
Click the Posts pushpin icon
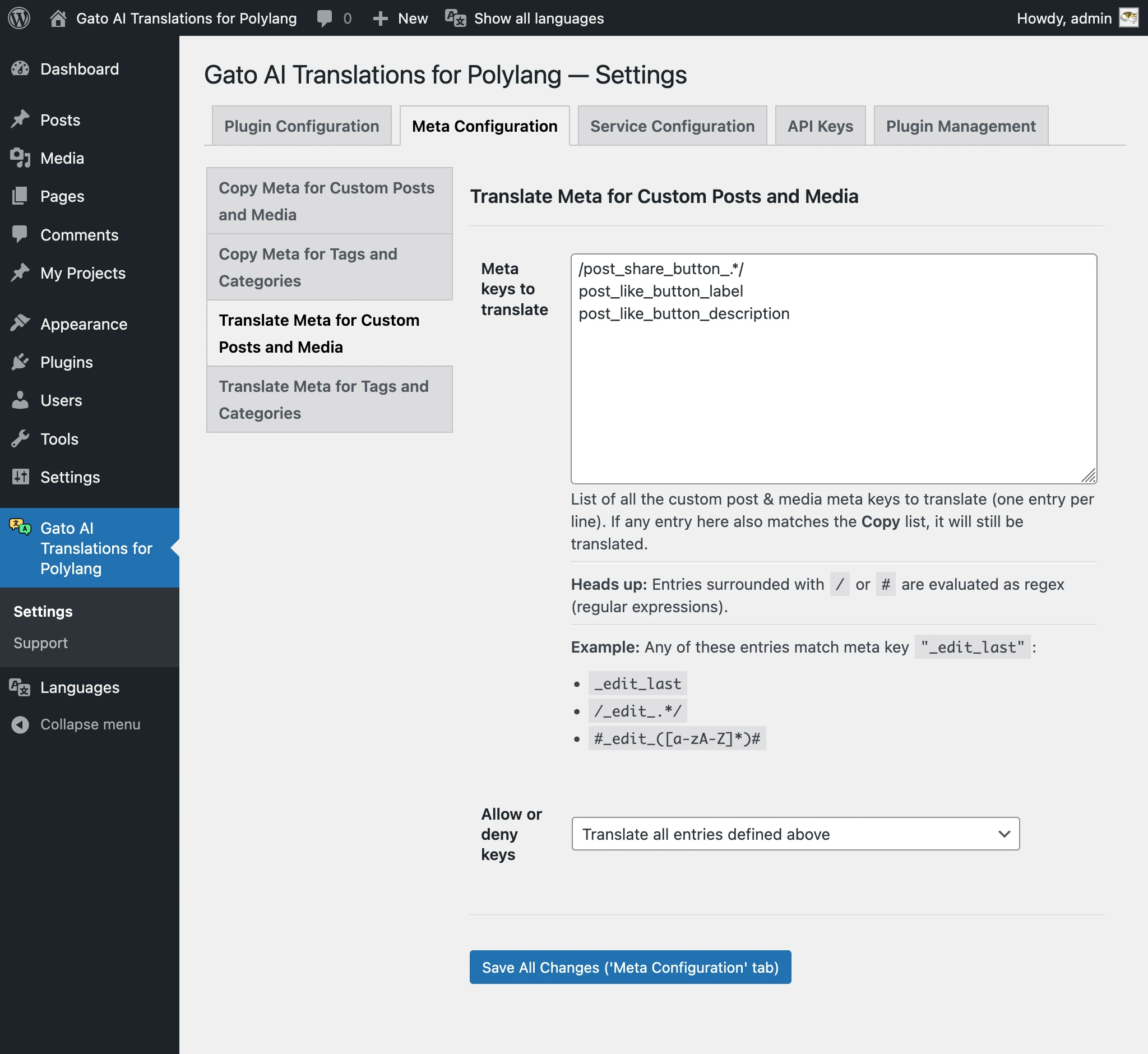pyautogui.click(x=20, y=120)
